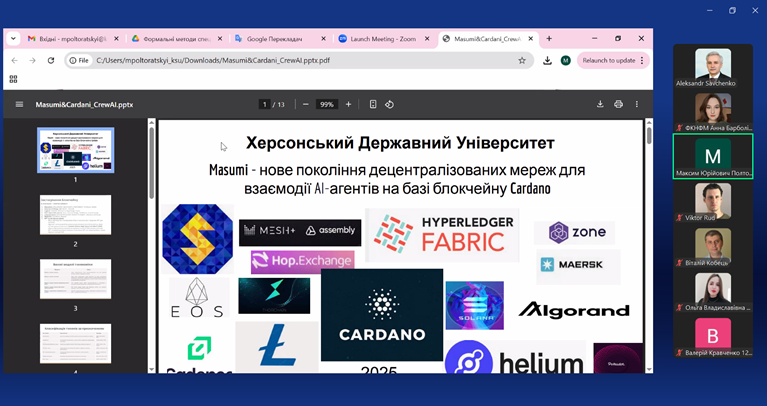The image size is (767, 406).
Task: Toggle the PDF sidebar hamburger menu
Action: tap(19, 104)
